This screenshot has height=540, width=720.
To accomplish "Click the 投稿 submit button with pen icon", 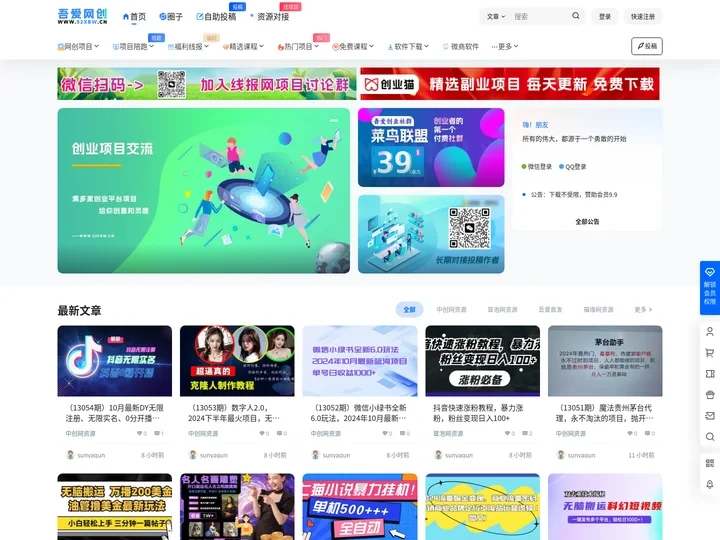I will (x=647, y=46).
